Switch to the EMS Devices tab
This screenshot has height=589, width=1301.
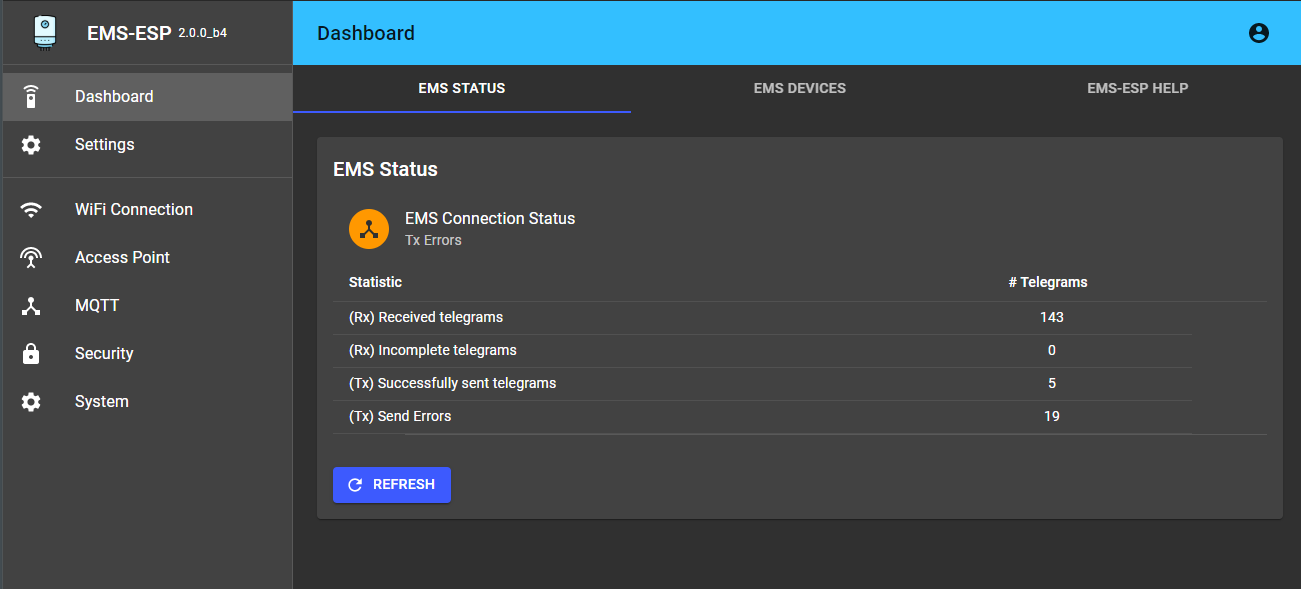tap(799, 88)
